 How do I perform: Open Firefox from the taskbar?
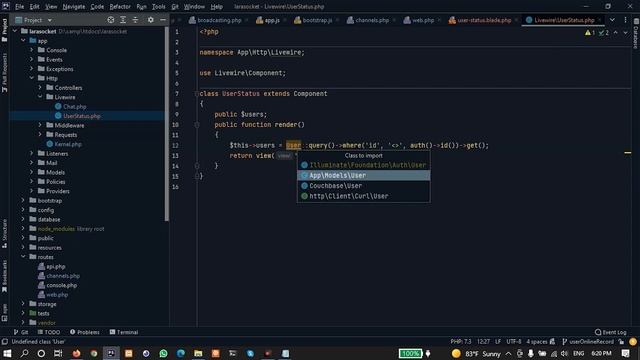pyautogui.click(x=76, y=353)
